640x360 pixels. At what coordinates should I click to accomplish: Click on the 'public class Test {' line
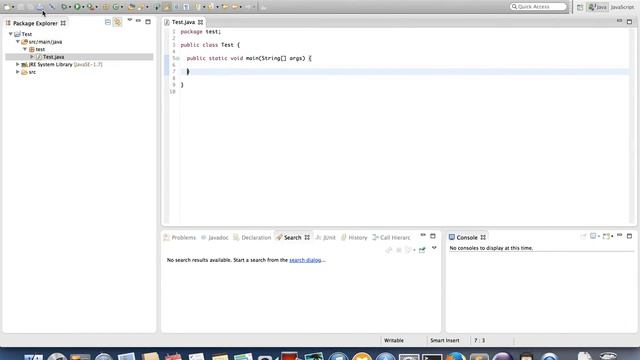click(210, 45)
